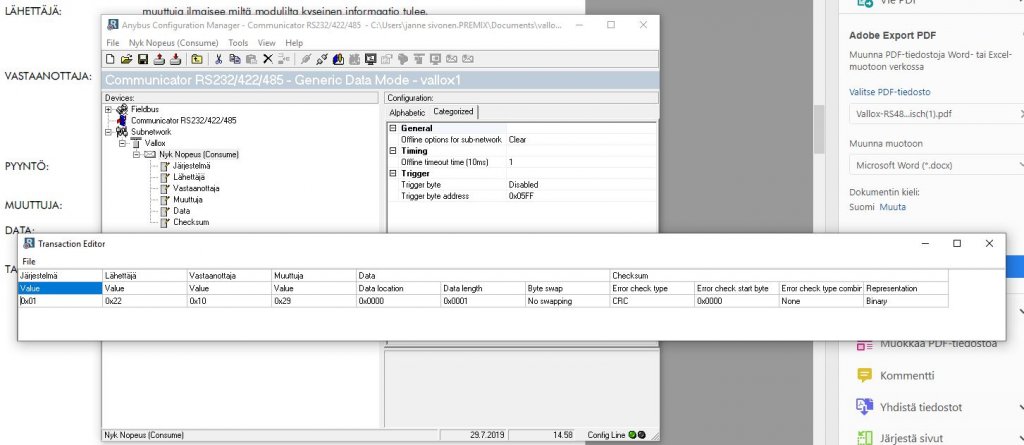The width and height of the screenshot is (1024, 445).
Task: Click the New document toolbar icon
Action: click(x=110, y=59)
